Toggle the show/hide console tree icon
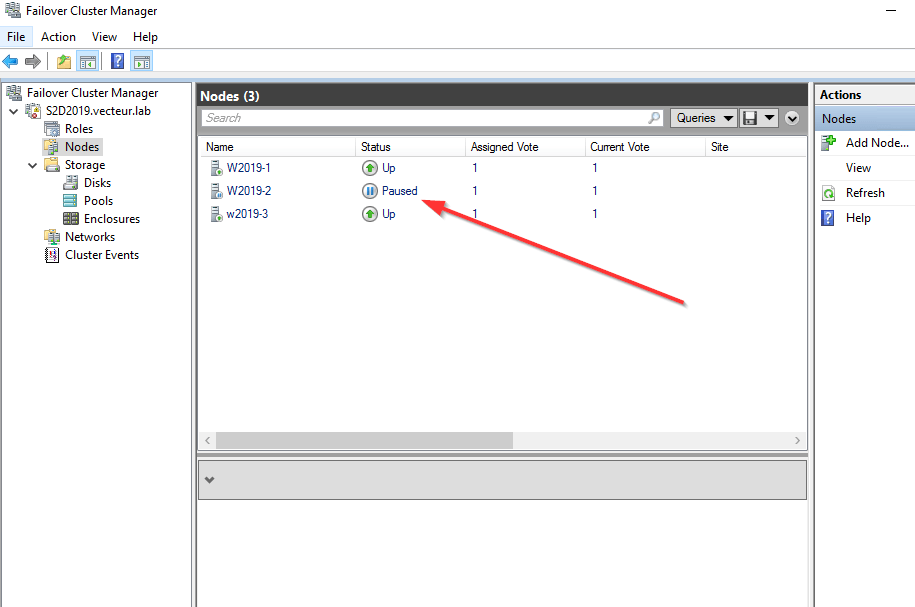The image size is (915, 607). coord(88,62)
